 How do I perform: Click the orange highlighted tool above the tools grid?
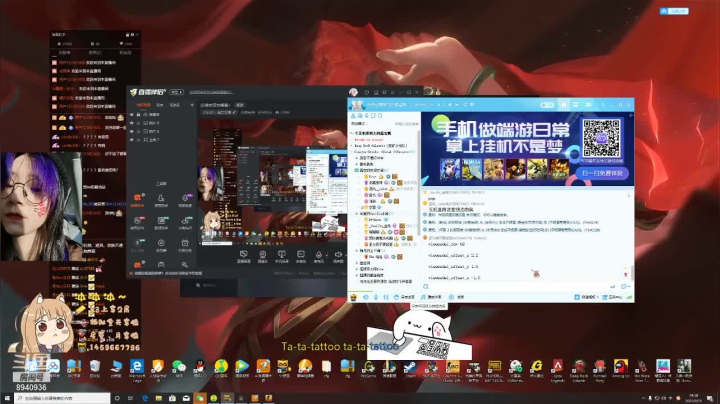tap(137, 198)
